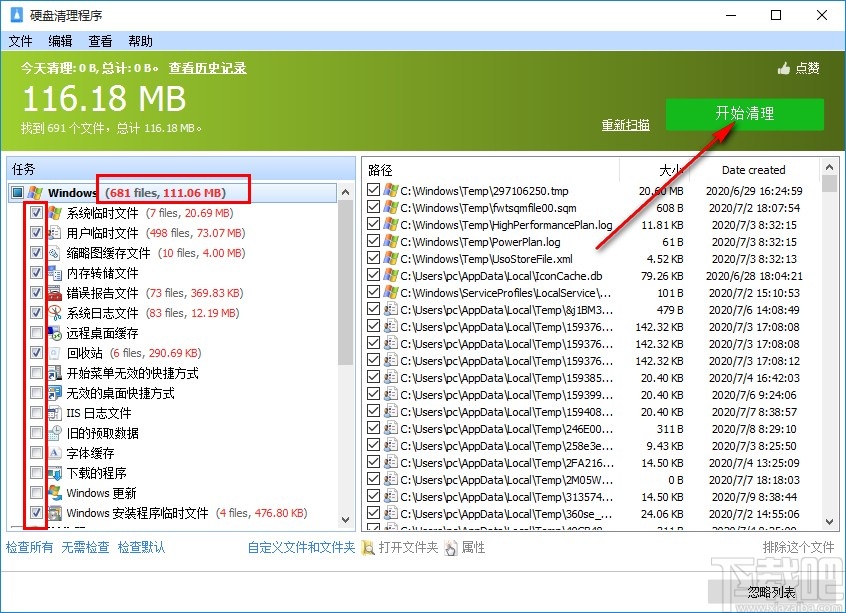846x613 pixels.
Task: Click the 点赞 like label
Action: coord(808,68)
